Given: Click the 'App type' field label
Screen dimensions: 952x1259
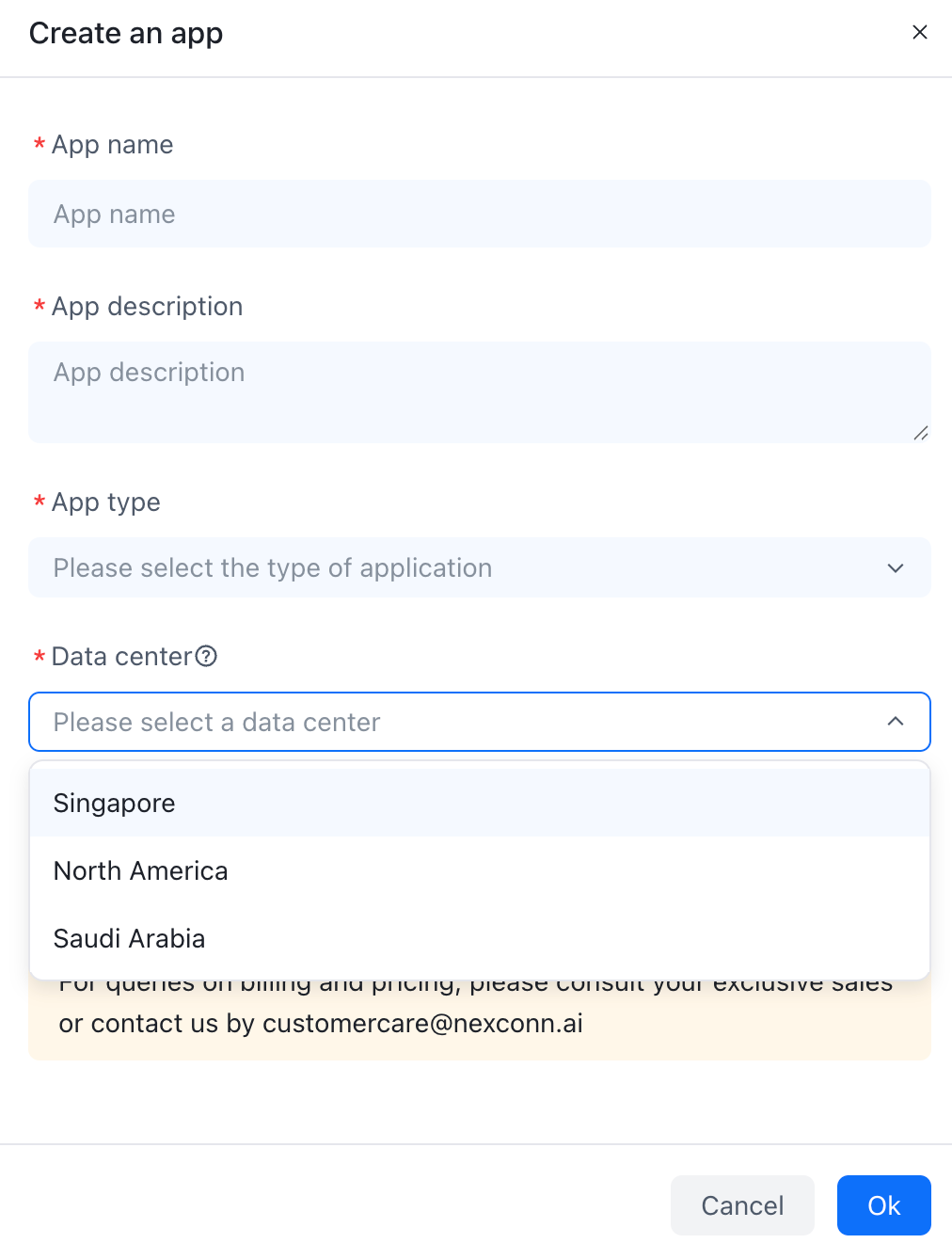Looking at the screenshot, I should coord(105,502).
